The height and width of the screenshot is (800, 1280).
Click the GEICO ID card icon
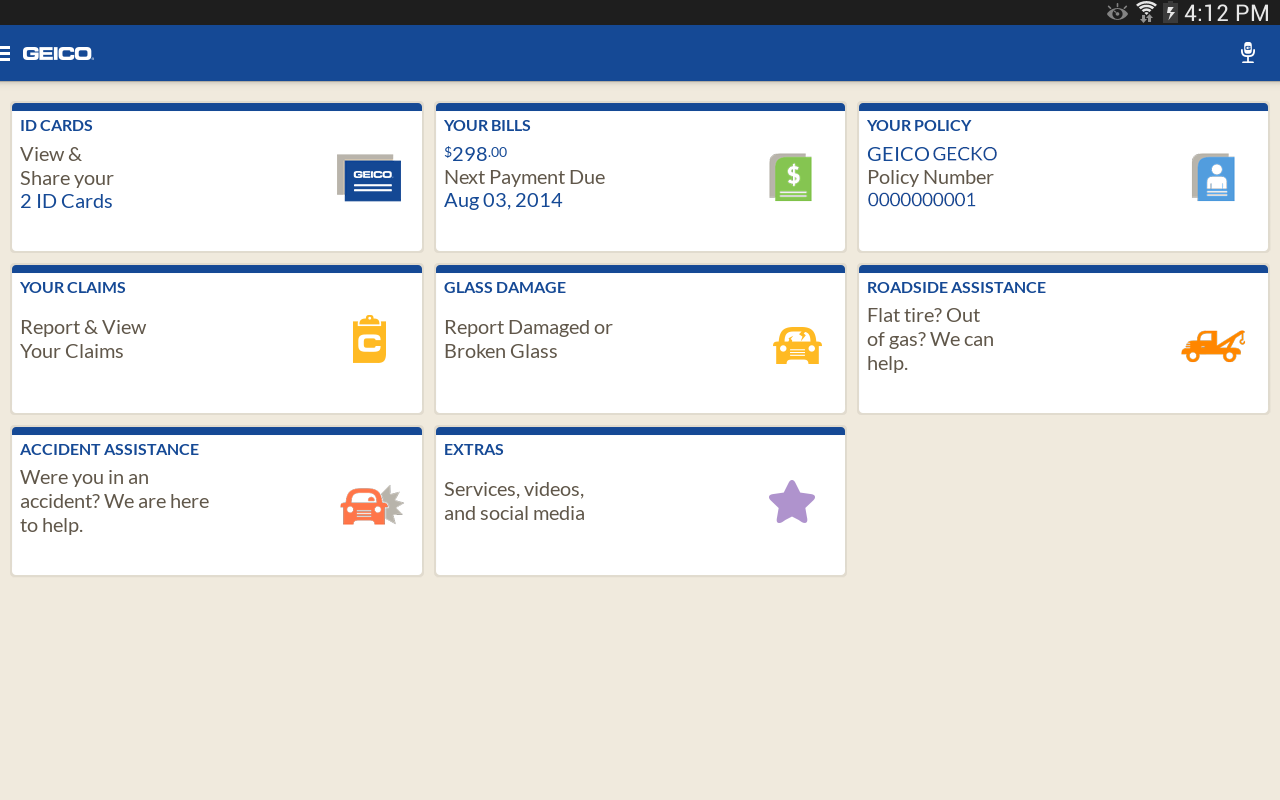coord(369,177)
